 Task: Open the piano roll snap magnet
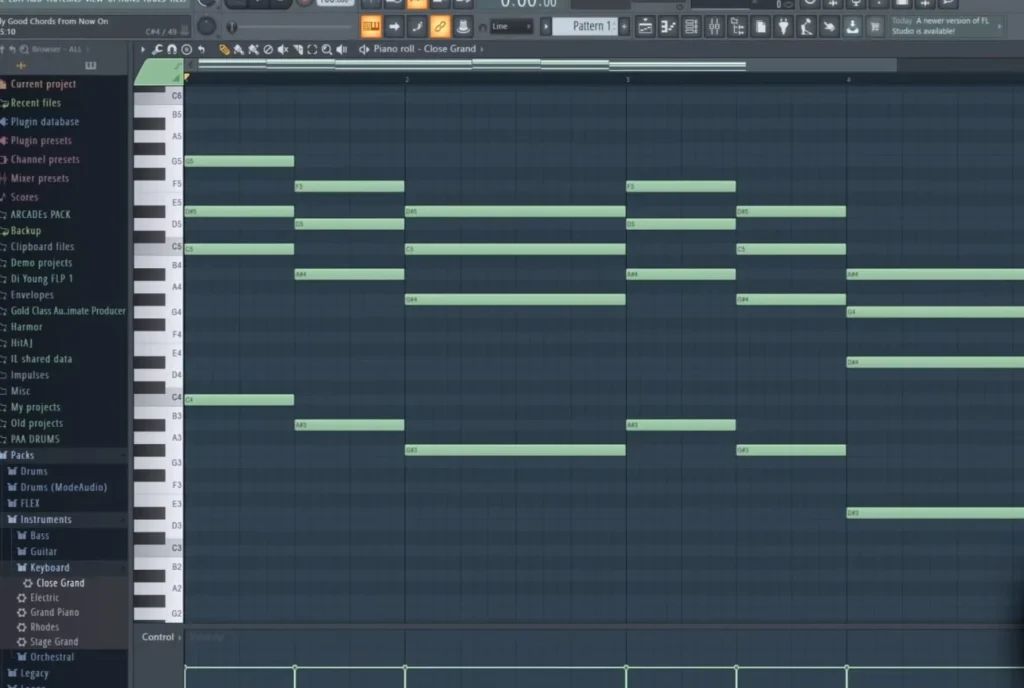pos(172,49)
